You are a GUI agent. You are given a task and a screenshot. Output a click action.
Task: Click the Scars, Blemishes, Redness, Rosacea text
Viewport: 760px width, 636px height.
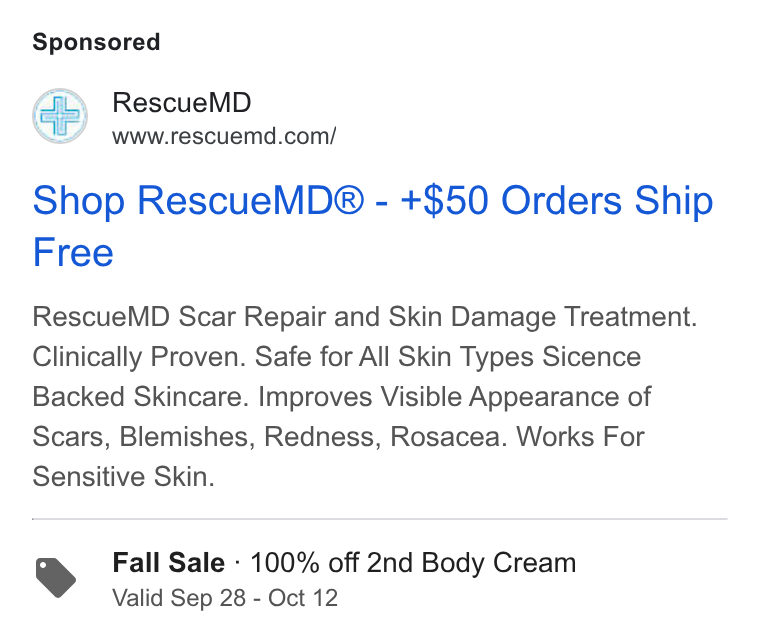[x=270, y=437]
